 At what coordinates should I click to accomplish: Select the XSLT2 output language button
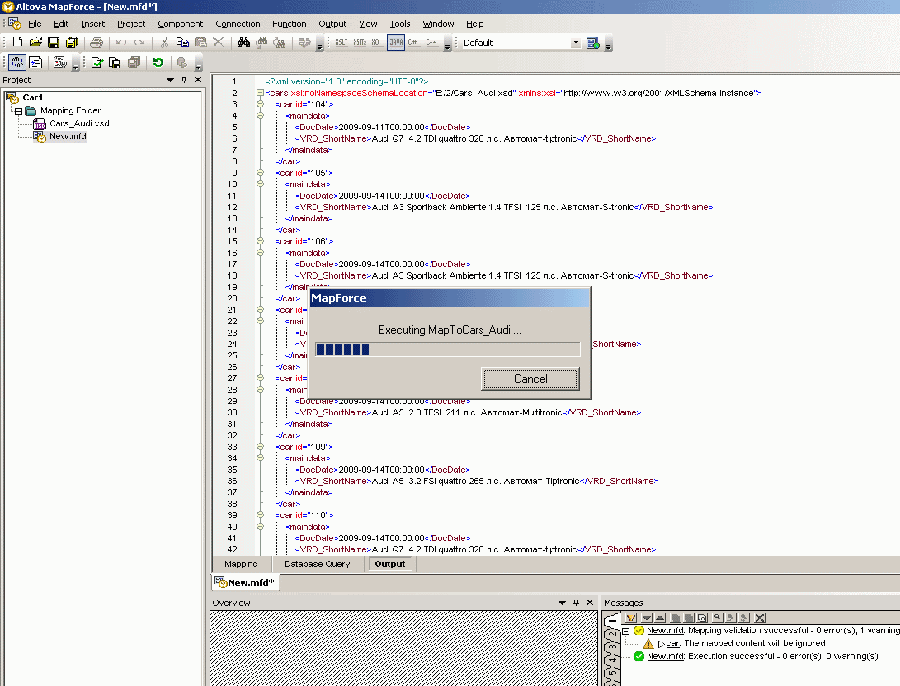[x=360, y=42]
